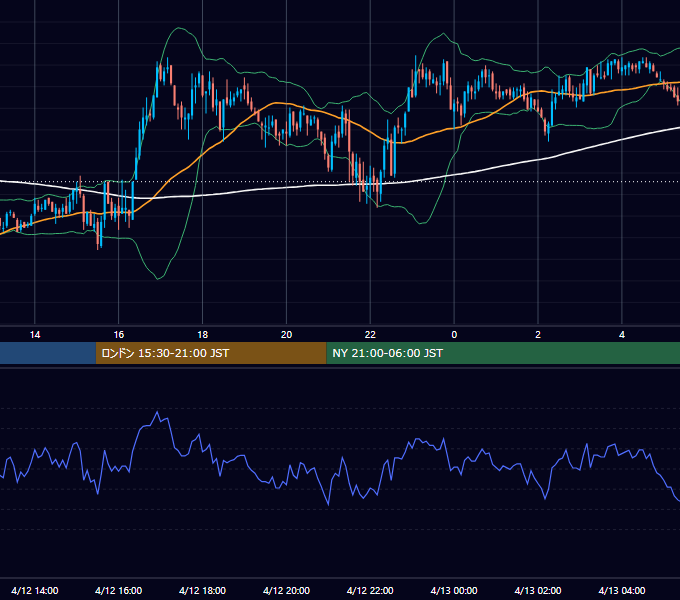The height and width of the screenshot is (600, 680).
Task: Click the '4/13 02:00' oscillator time label
Action: [538, 590]
